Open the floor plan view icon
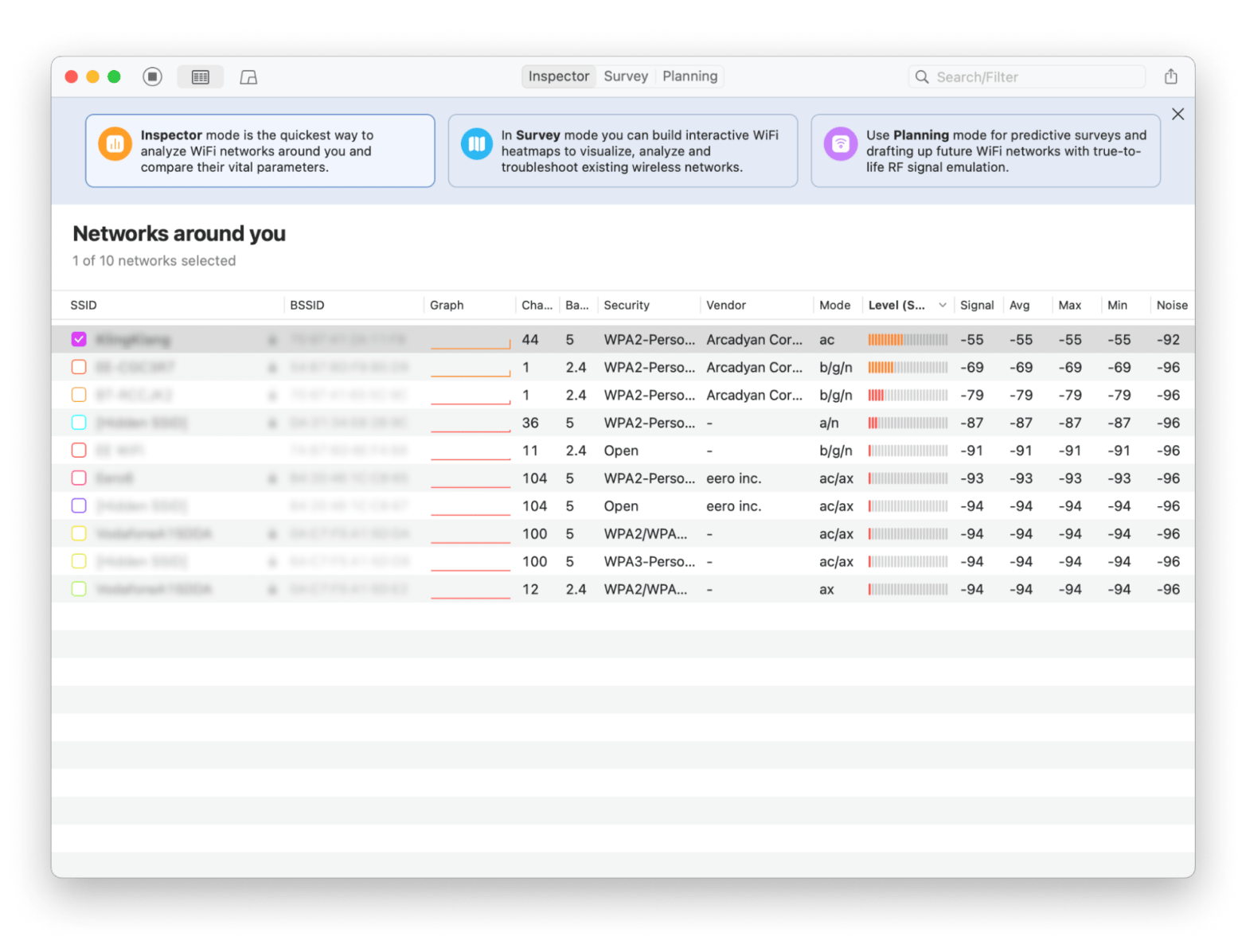 coord(248,76)
